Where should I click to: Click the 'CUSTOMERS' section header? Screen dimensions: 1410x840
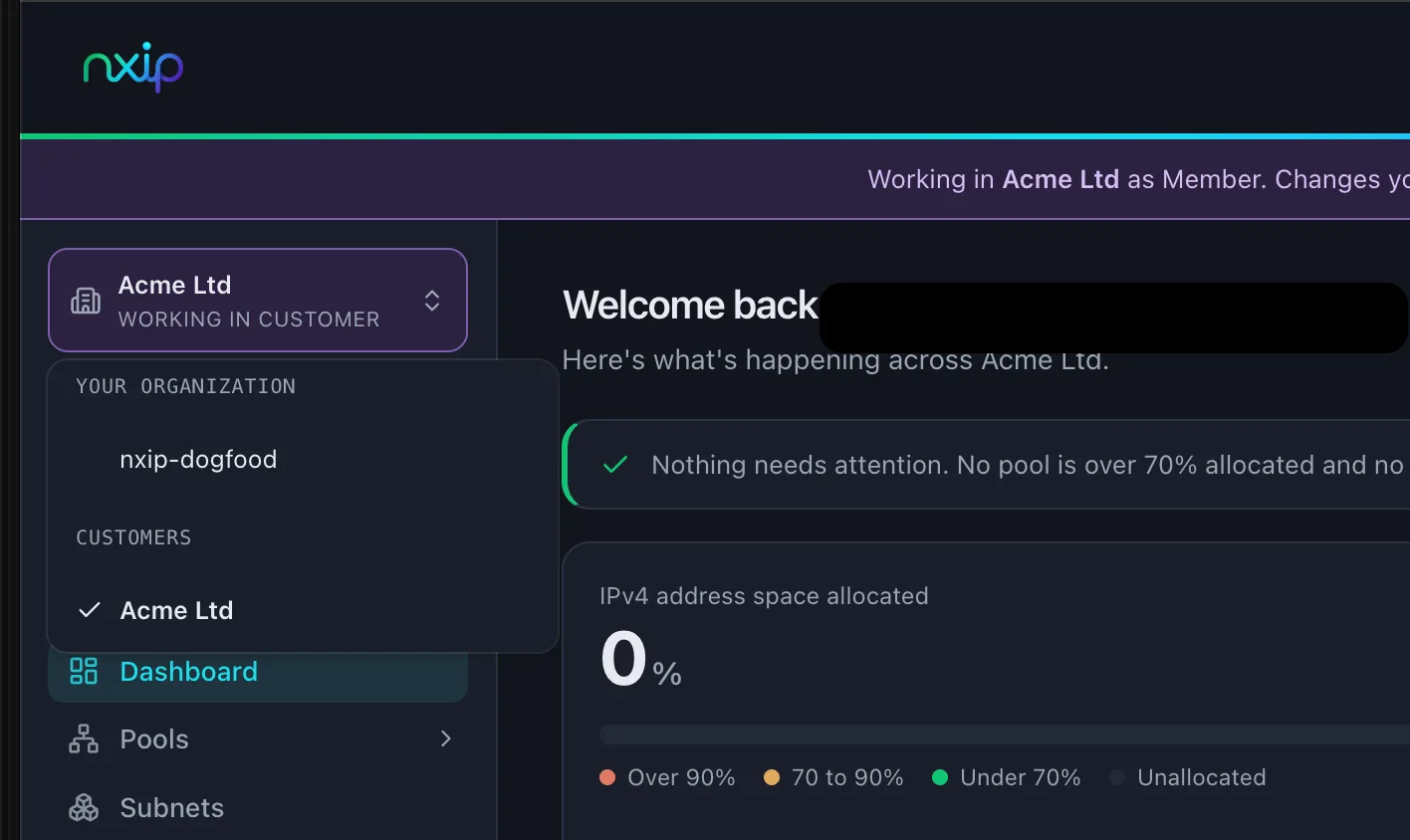pyautogui.click(x=133, y=537)
